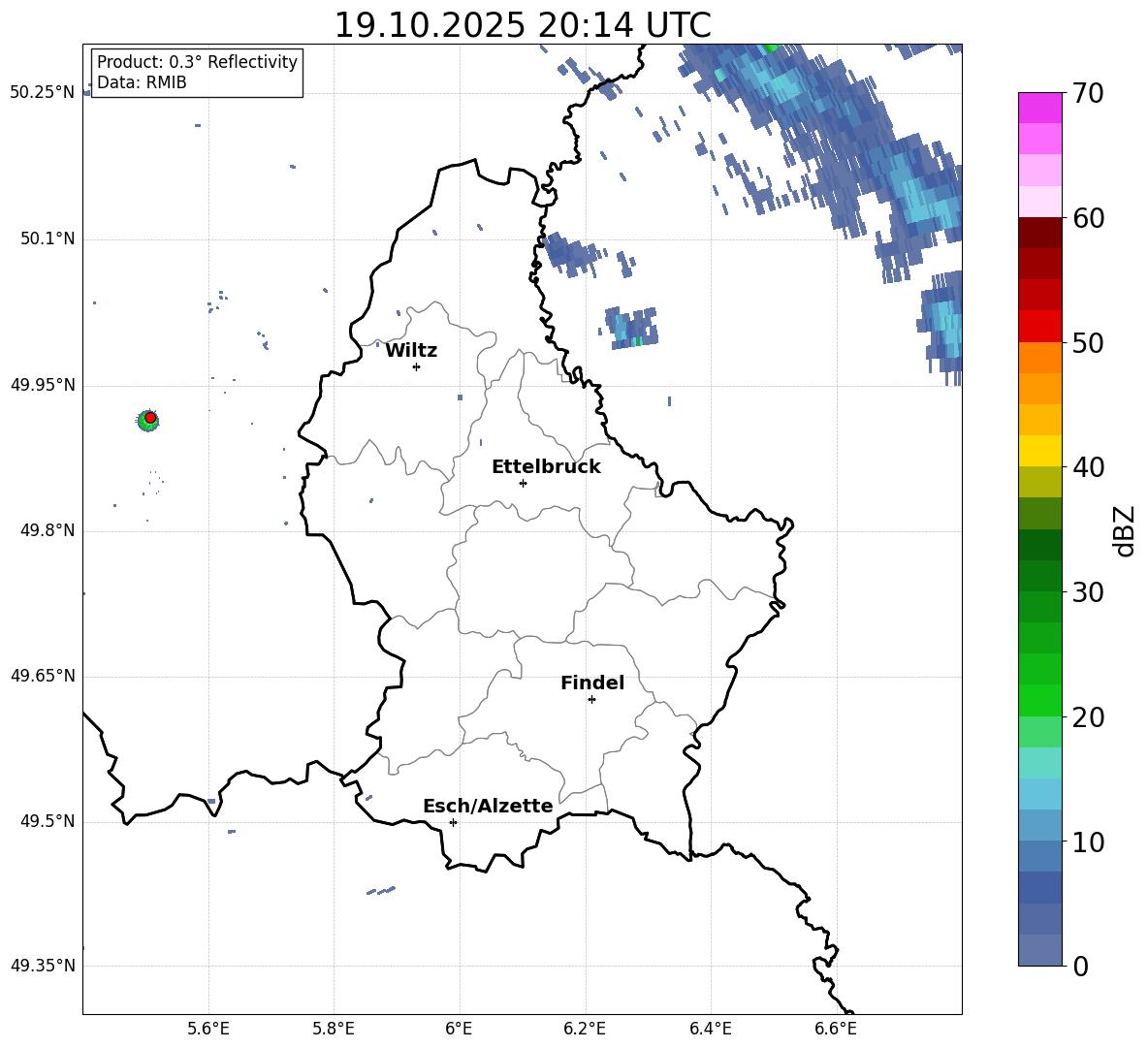Click the 5.8°E longitude label
This screenshot has height=1048, width=1148.
pyautogui.click(x=334, y=1029)
